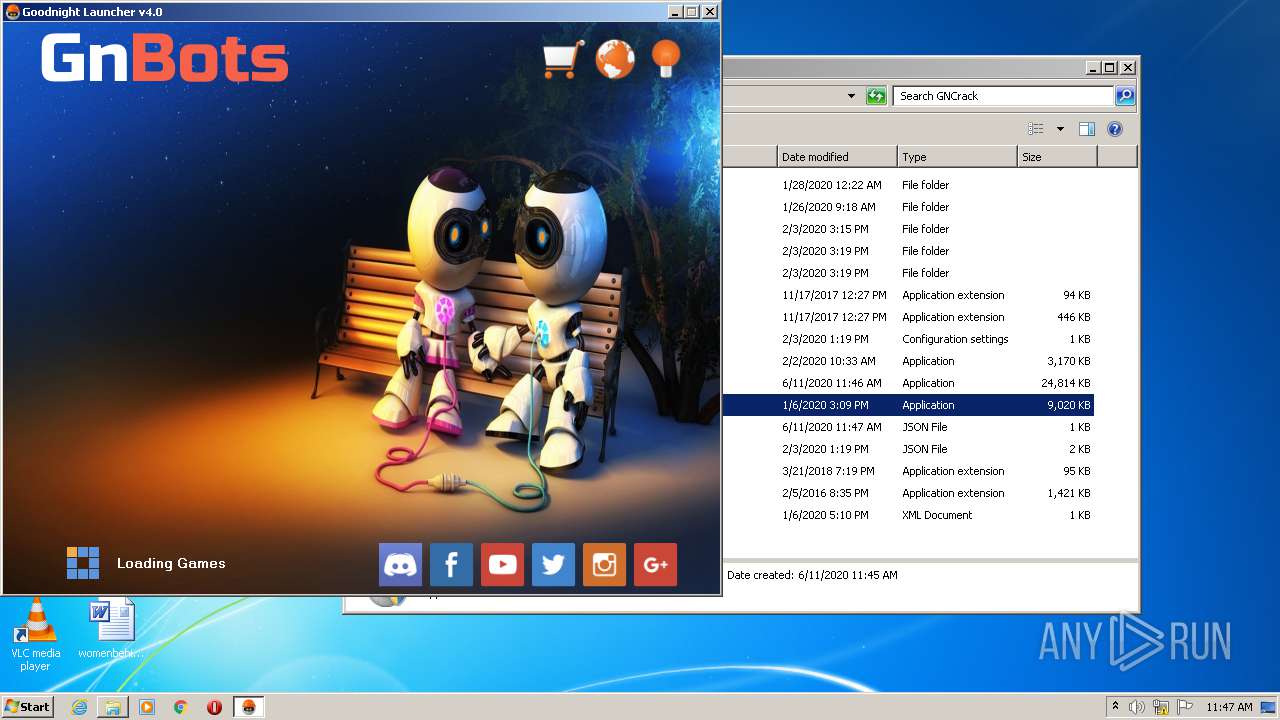The image size is (1280, 720).
Task: Click the search magnifier in Explorer window
Action: coord(1125,96)
